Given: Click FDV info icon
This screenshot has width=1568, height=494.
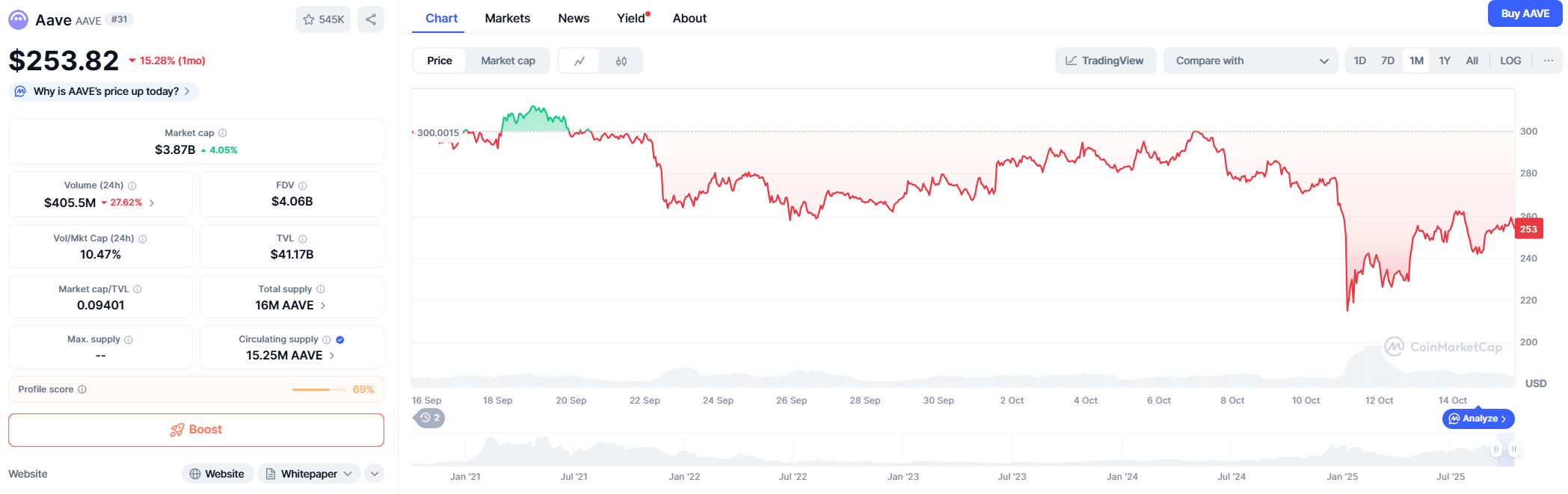Looking at the screenshot, I should coord(302,185).
